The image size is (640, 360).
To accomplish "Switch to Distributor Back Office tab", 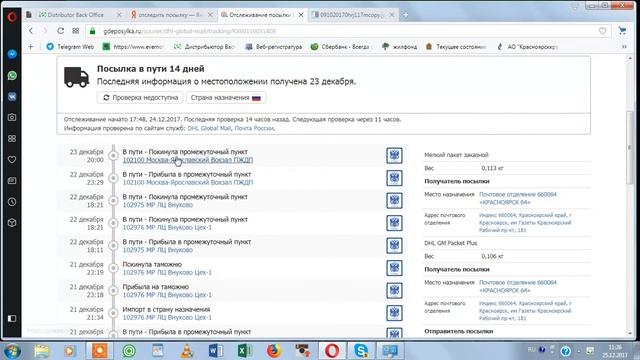I will (x=76, y=15).
